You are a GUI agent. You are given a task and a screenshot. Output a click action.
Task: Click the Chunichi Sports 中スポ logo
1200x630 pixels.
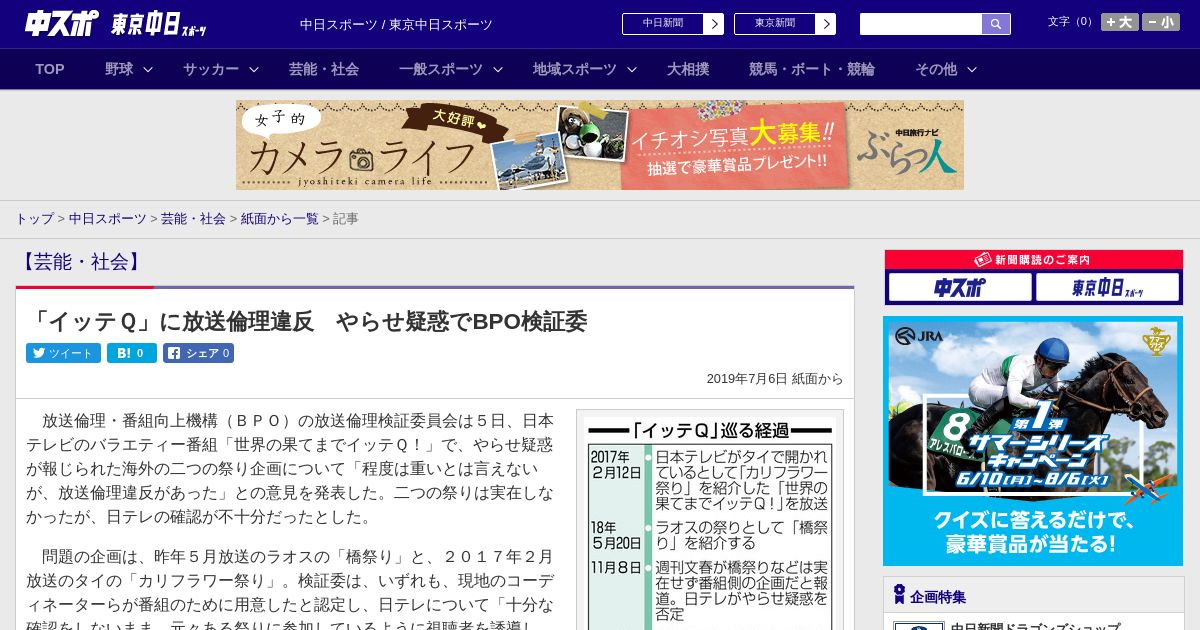pyautogui.click(x=62, y=23)
